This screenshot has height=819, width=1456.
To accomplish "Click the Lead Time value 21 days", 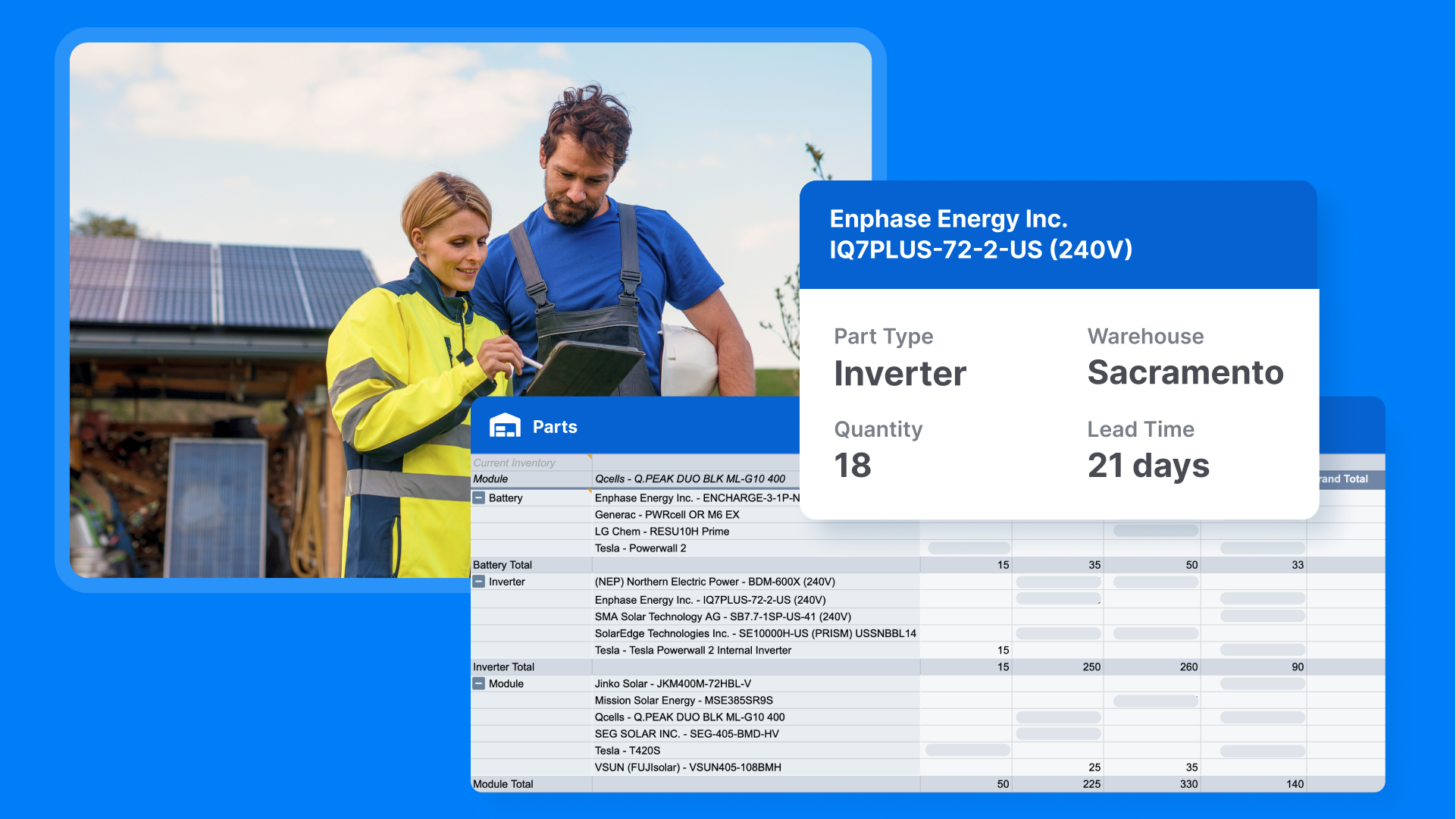I will point(1148,466).
